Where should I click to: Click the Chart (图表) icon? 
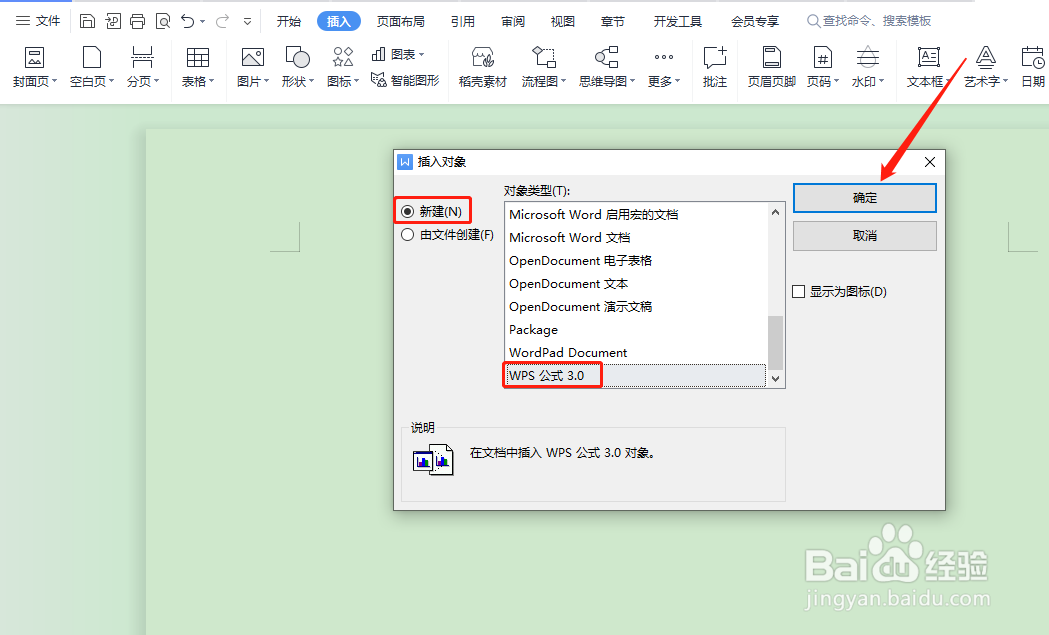[x=379, y=54]
